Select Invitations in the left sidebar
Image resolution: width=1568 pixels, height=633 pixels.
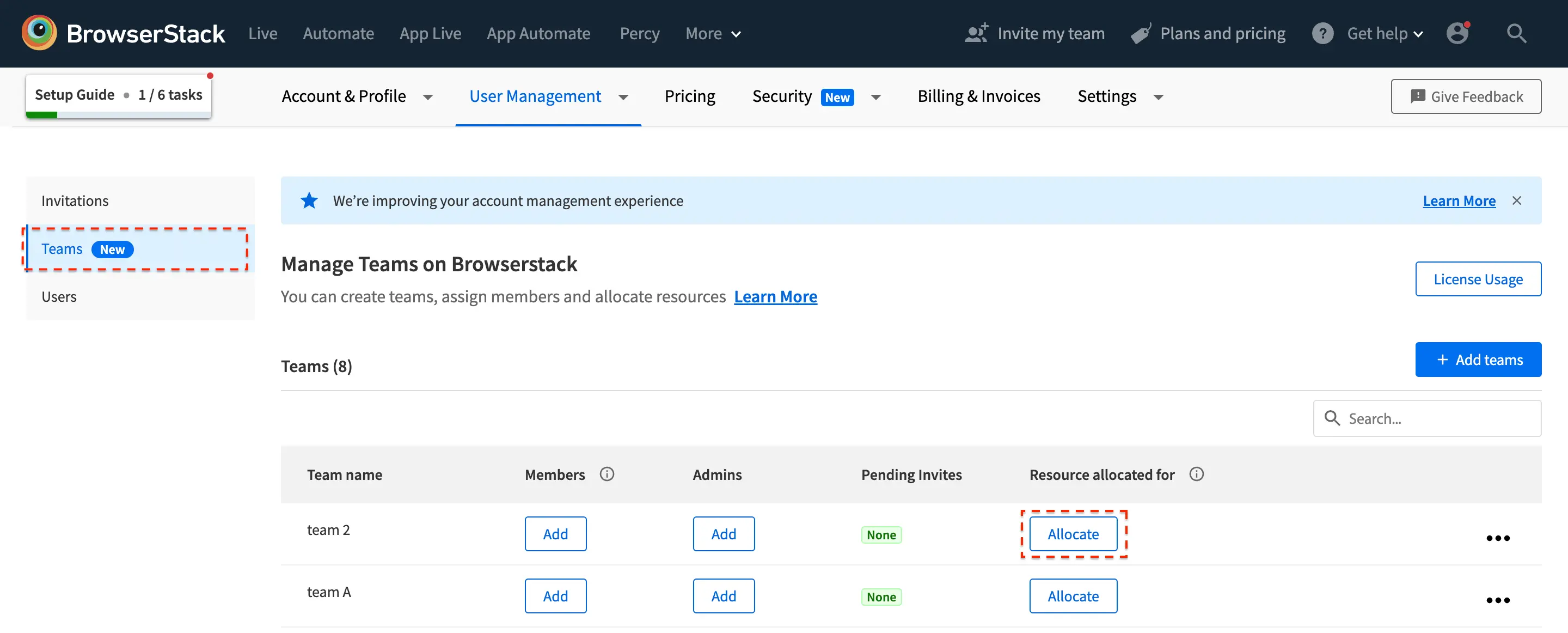(75, 200)
